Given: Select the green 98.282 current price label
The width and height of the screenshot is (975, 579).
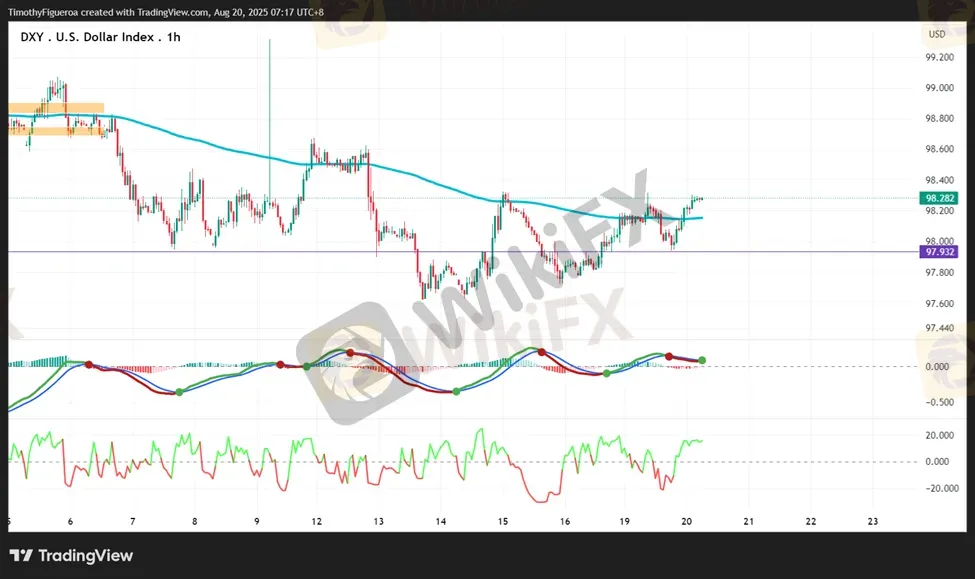Looking at the screenshot, I should tap(939, 198).
